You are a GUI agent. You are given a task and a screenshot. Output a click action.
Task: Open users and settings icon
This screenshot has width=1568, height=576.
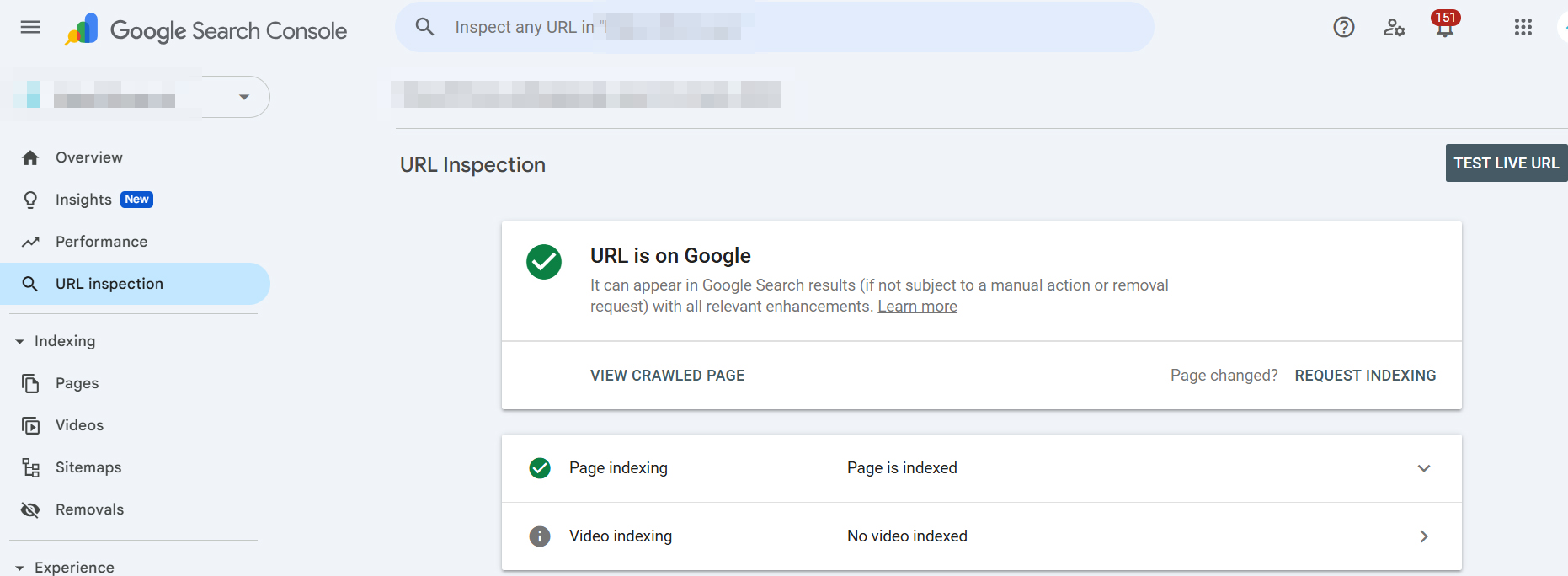coord(1394,27)
